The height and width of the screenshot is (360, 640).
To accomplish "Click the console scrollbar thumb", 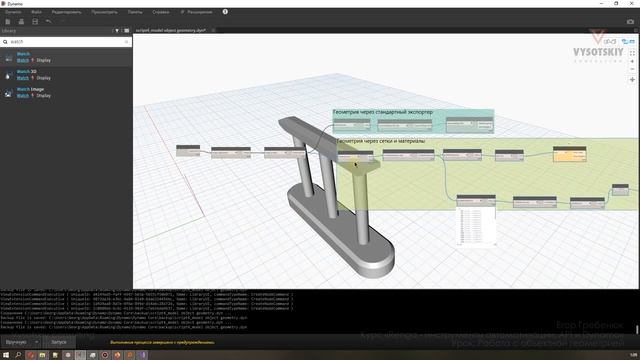I will click(637, 329).
